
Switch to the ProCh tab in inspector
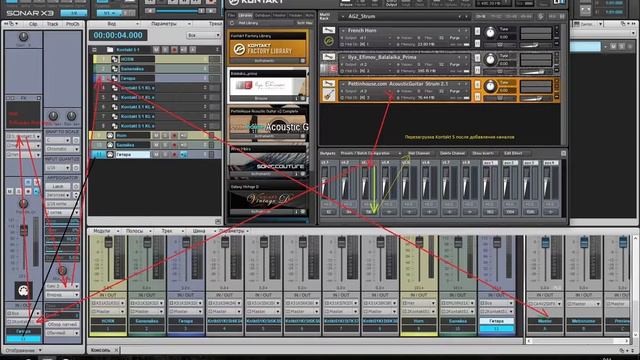coord(73,24)
